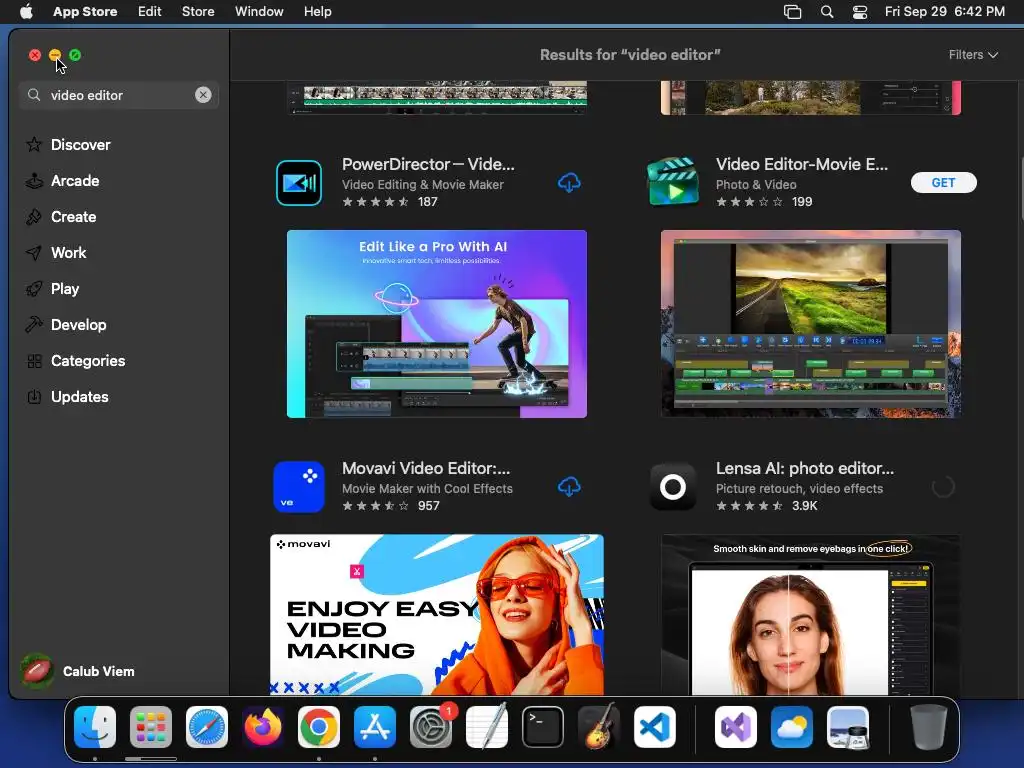Click the video editor search field
This screenshot has height=768, width=1024.
118,95
